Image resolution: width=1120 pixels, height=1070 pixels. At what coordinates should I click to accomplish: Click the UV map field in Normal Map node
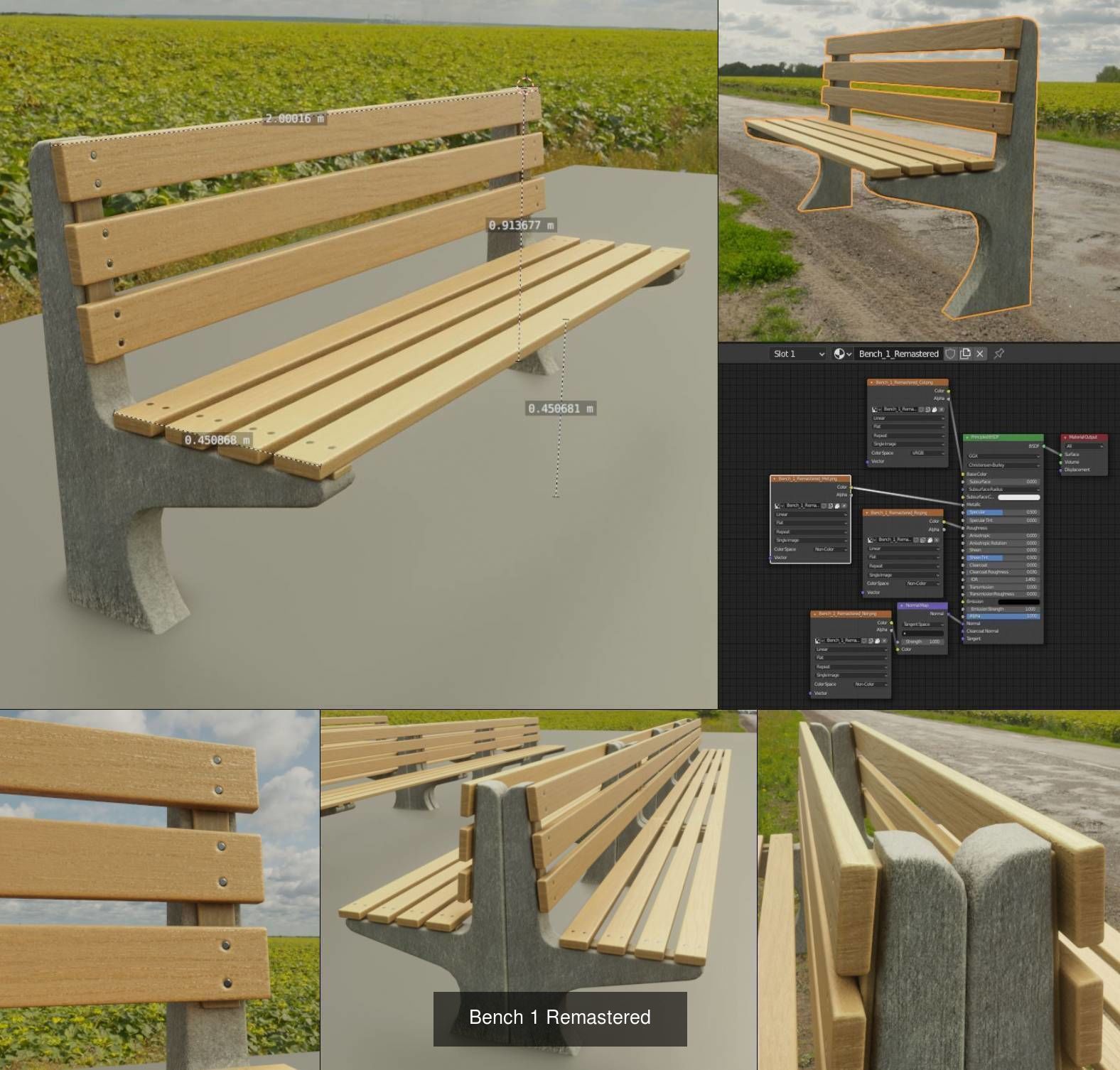(x=923, y=634)
